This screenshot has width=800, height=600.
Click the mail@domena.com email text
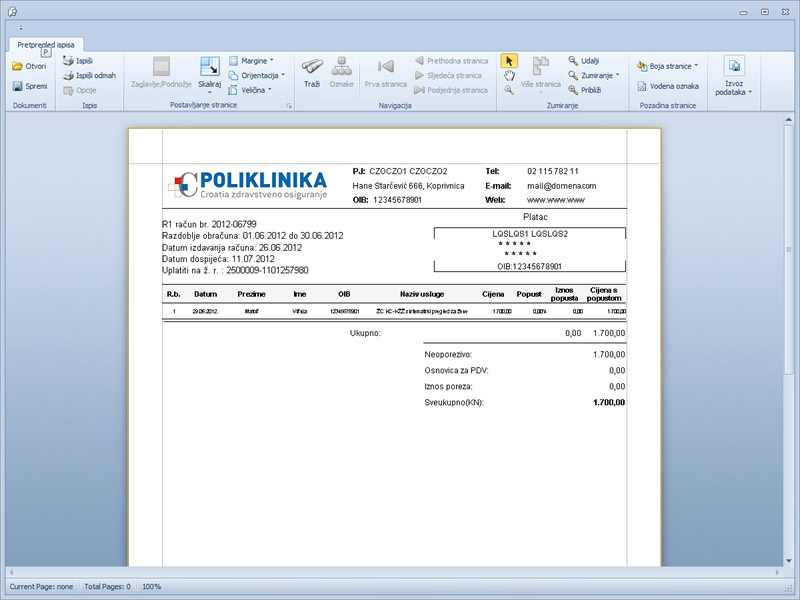click(562, 186)
